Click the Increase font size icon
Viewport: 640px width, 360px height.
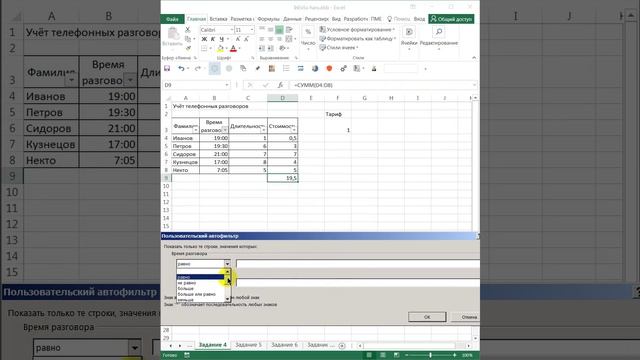(238, 39)
